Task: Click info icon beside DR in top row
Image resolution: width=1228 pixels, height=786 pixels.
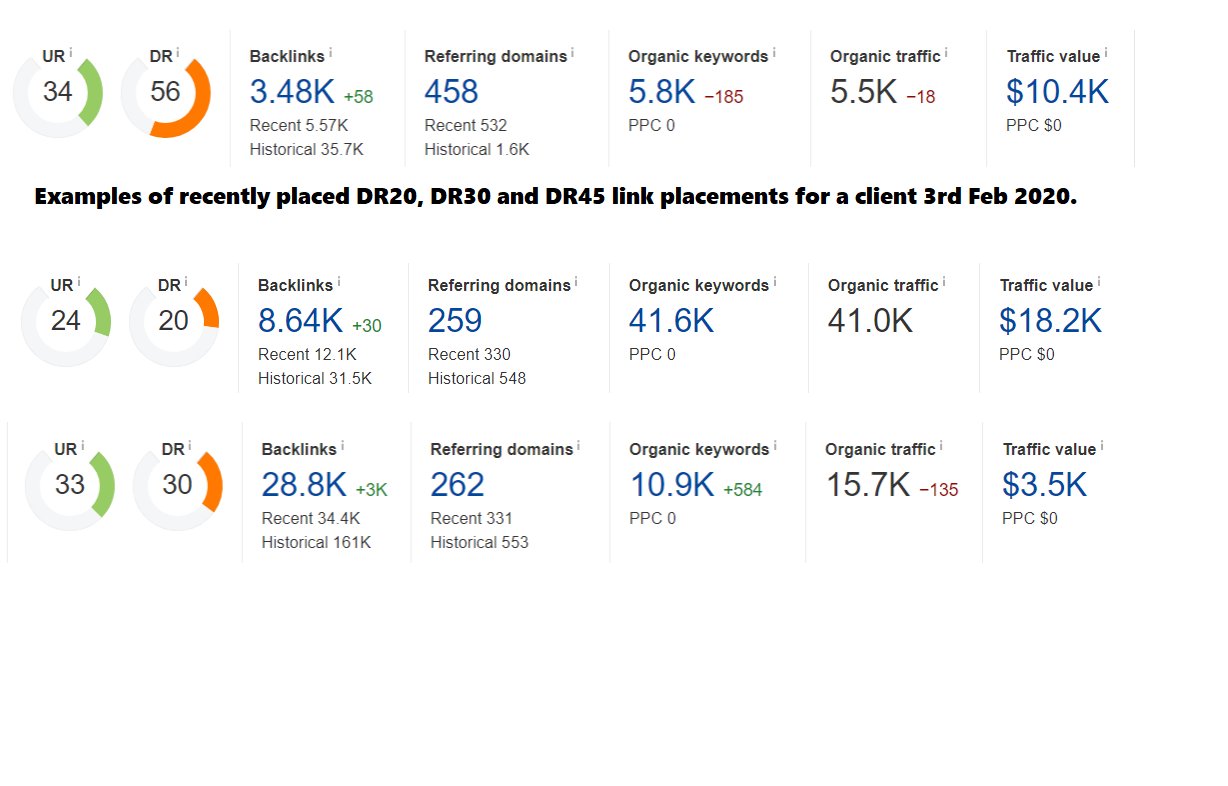Action: coord(178,53)
